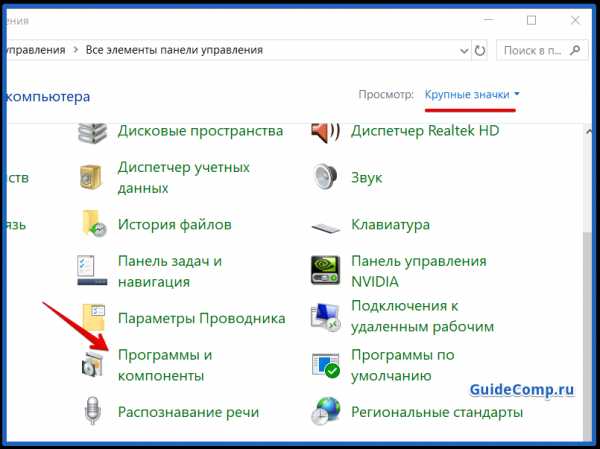600x449 pixels.
Task: Open the address bar history dropdown arrow
Action: point(463,50)
